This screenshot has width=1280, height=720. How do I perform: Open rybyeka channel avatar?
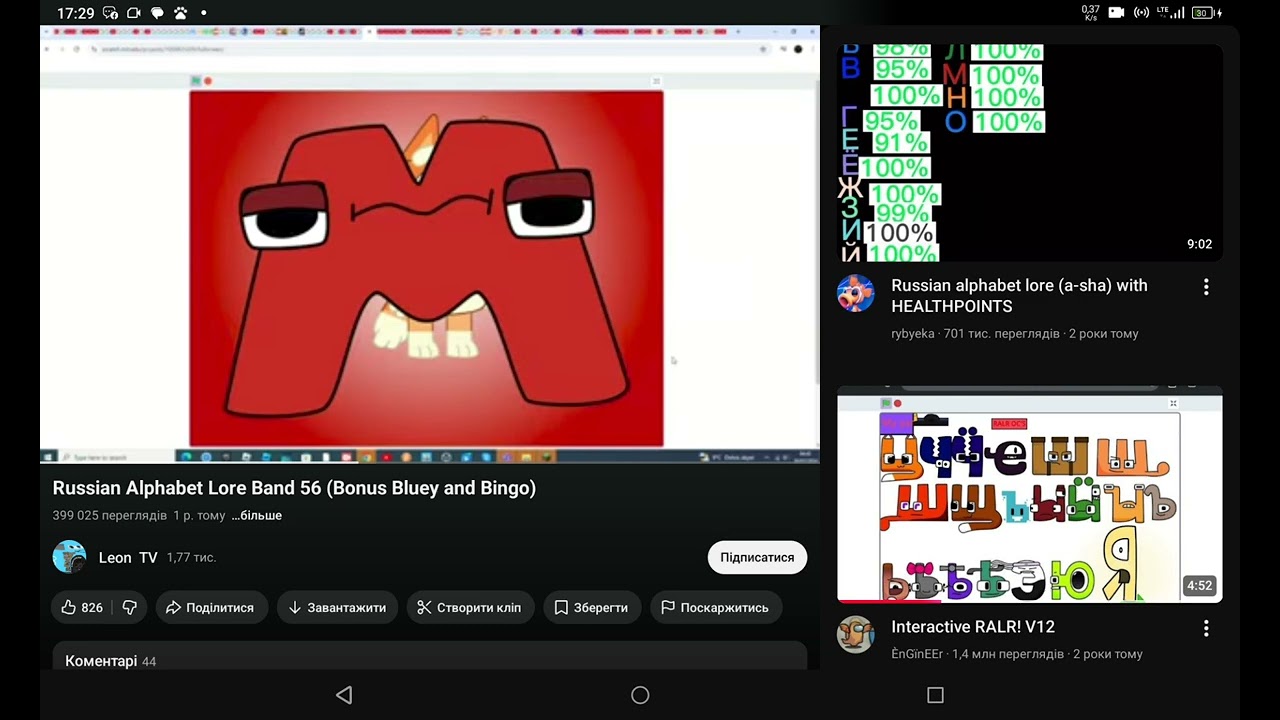tap(855, 294)
